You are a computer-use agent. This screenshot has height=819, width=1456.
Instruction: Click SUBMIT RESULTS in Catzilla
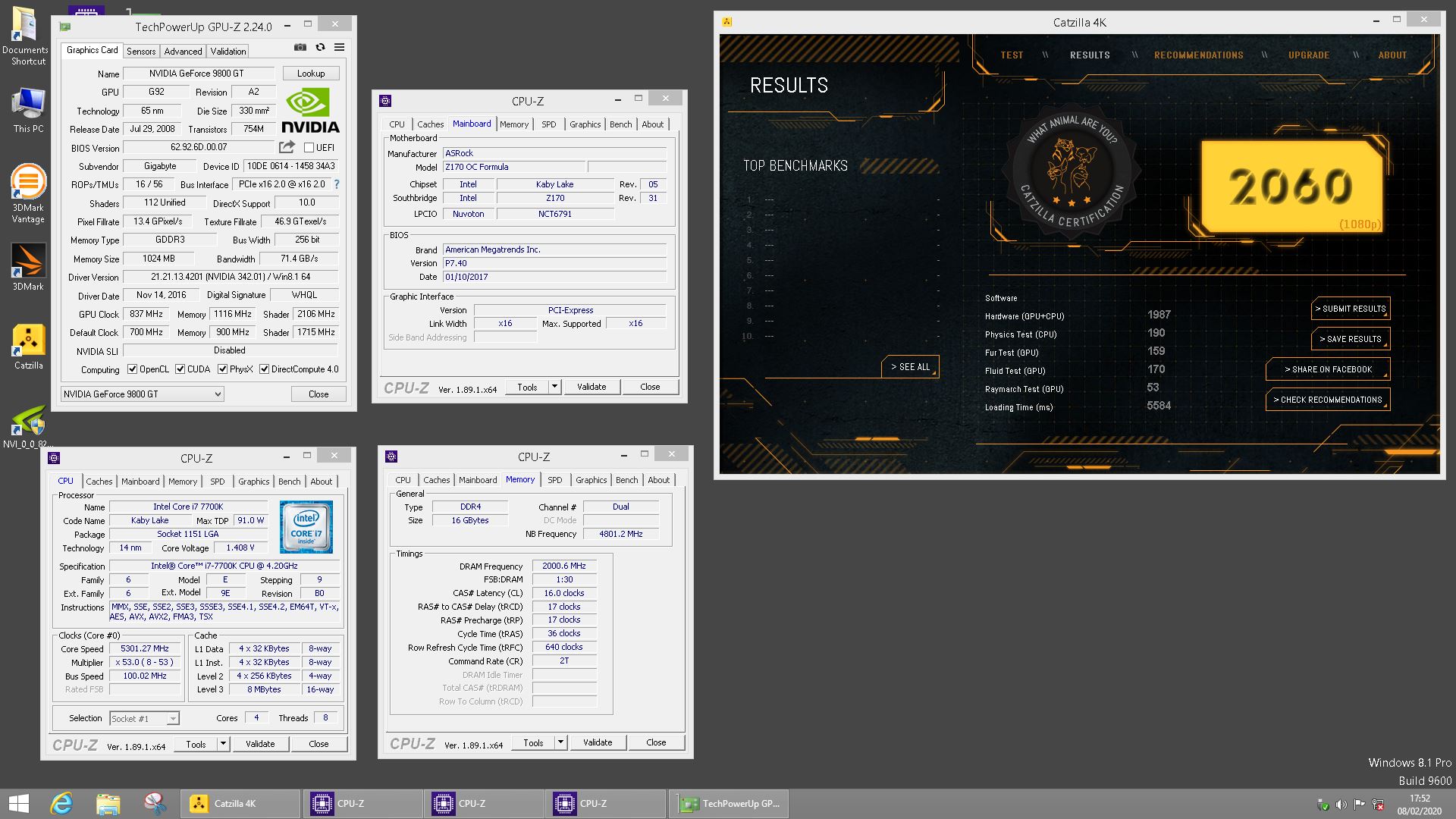(x=1351, y=309)
